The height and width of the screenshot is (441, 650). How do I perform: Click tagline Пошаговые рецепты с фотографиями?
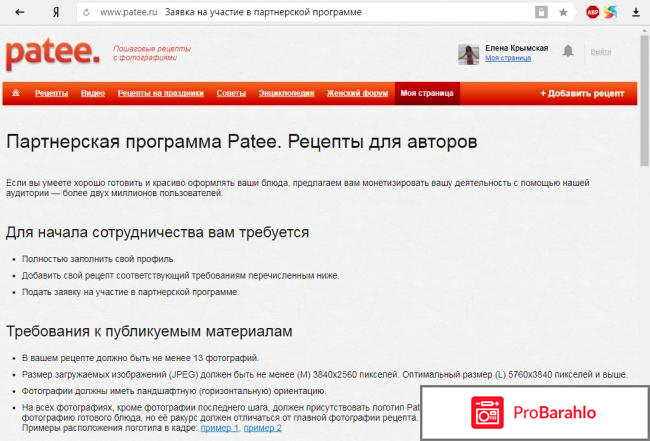(x=152, y=53)
